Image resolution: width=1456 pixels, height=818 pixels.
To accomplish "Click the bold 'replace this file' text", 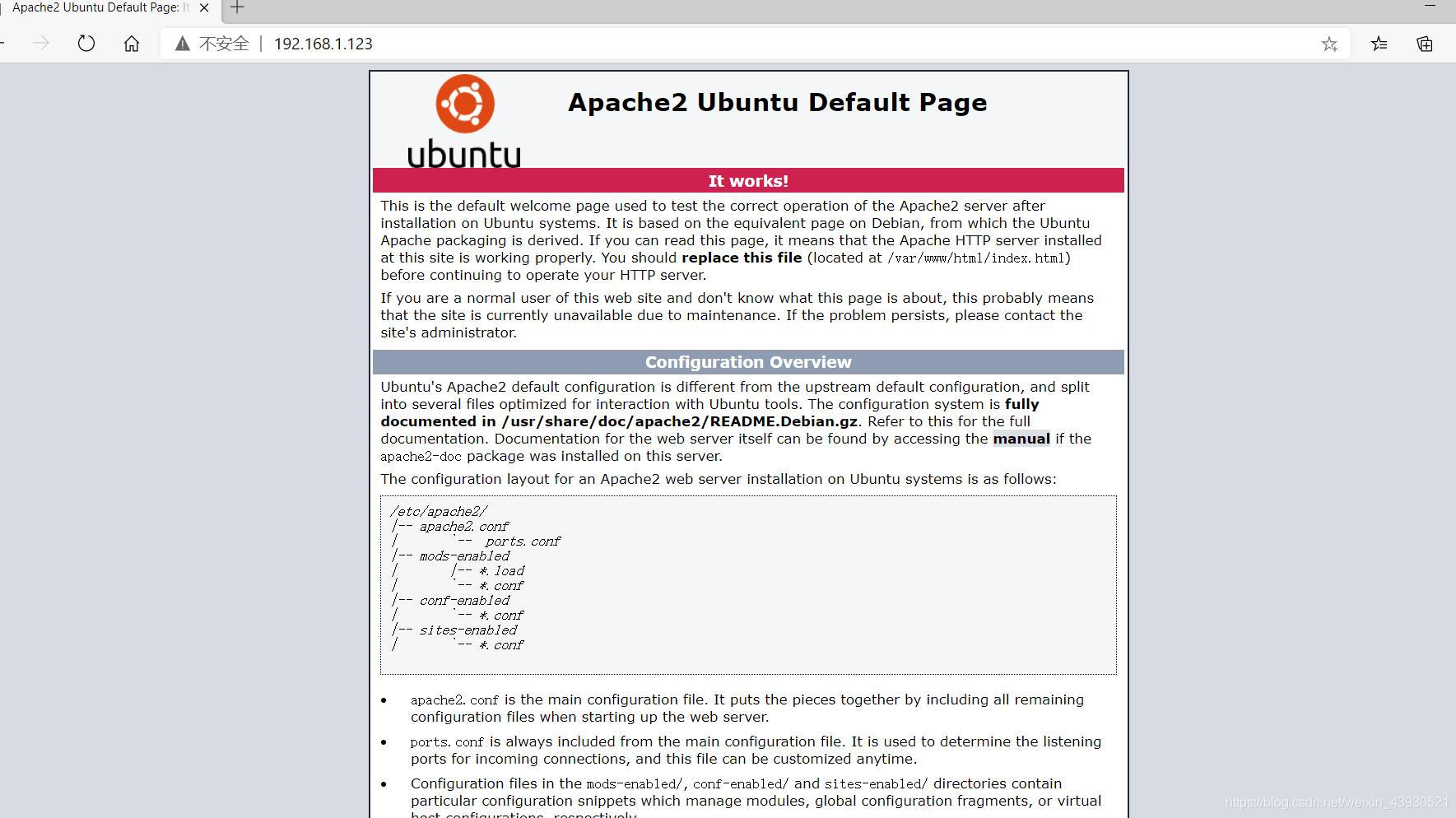I will pyautogui.click(x=742, y=258).
